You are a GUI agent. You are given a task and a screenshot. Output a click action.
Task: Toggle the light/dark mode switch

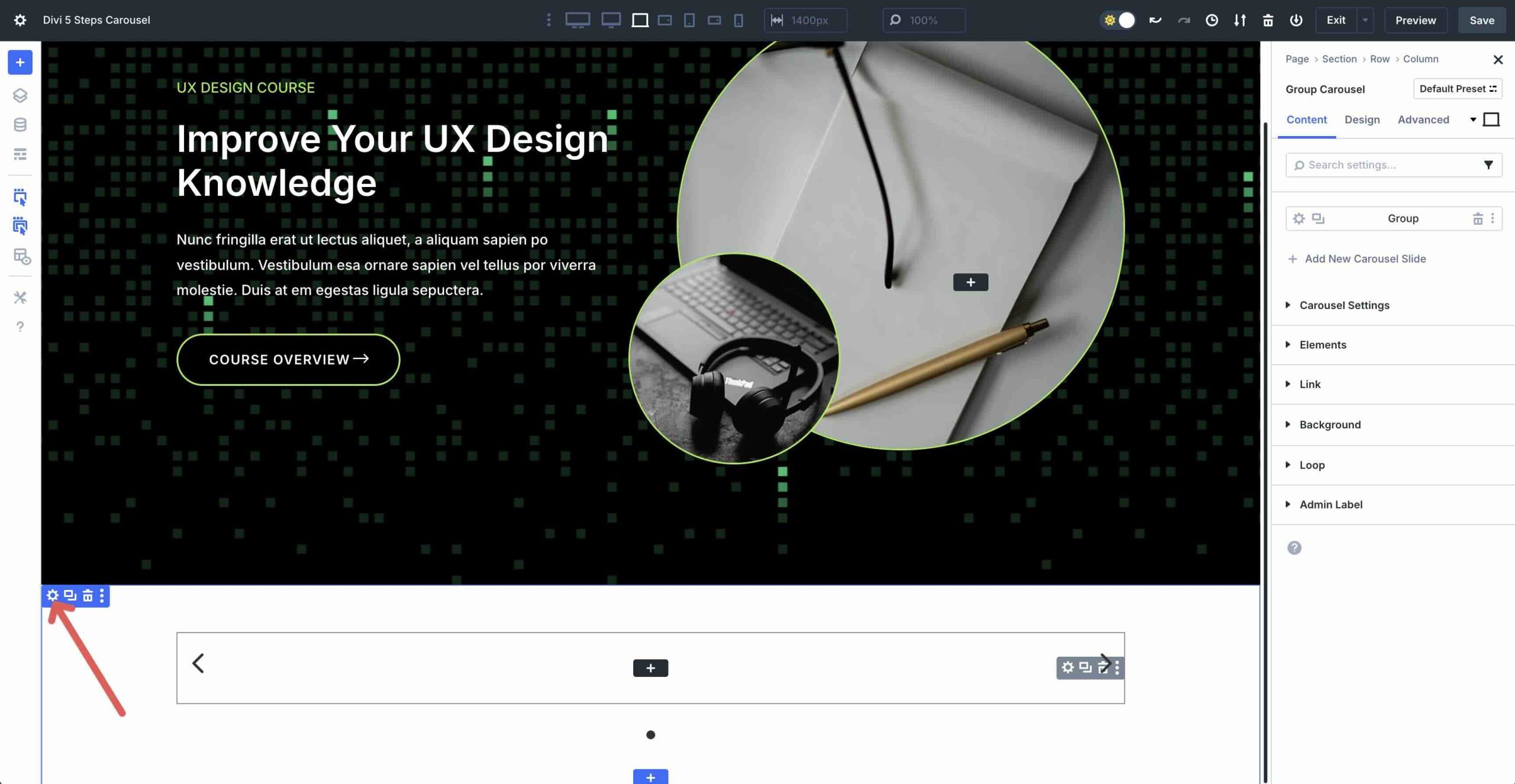tap(1118, 20)
